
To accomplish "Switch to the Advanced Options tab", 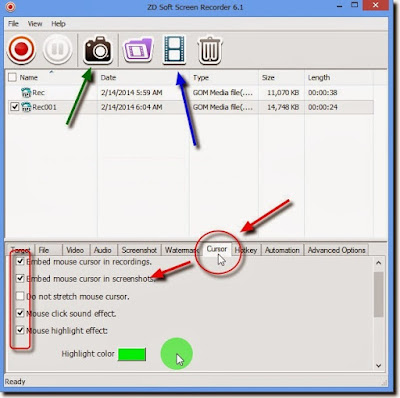I will [336, 250].
